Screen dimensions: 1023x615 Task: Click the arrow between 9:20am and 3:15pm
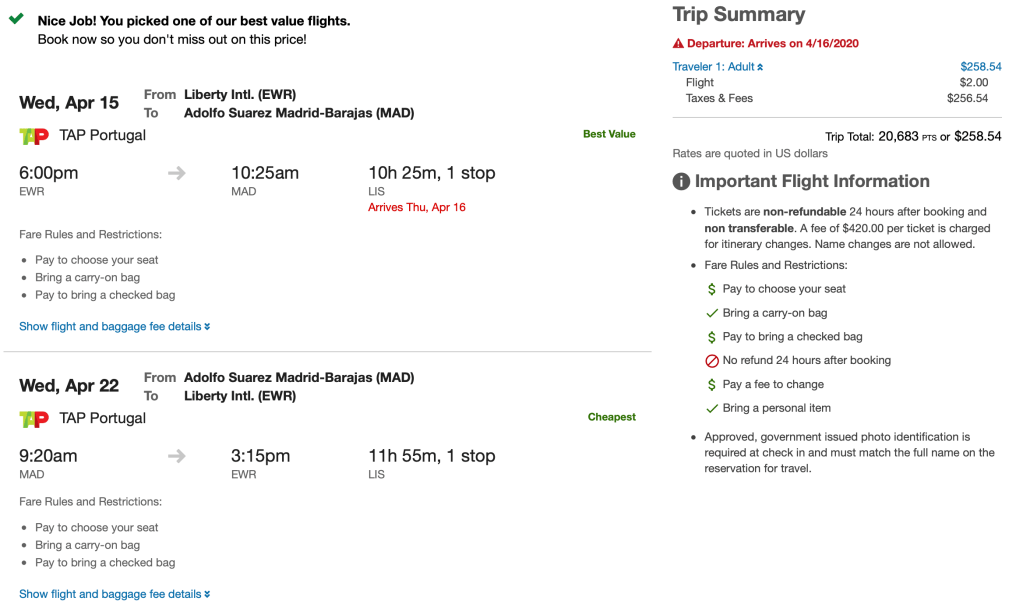(x=177, y=456)
